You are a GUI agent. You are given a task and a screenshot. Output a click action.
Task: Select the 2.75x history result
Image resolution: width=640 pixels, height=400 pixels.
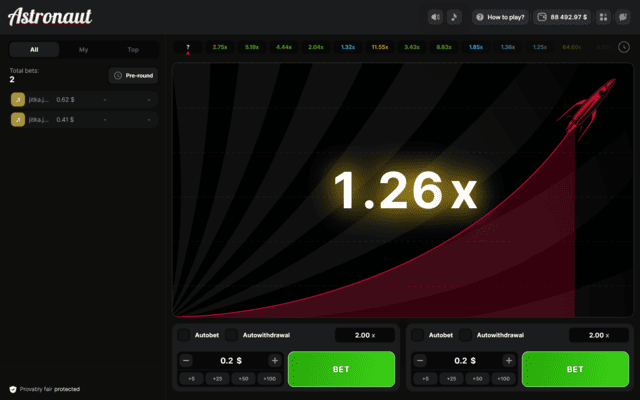click(220, 47)
